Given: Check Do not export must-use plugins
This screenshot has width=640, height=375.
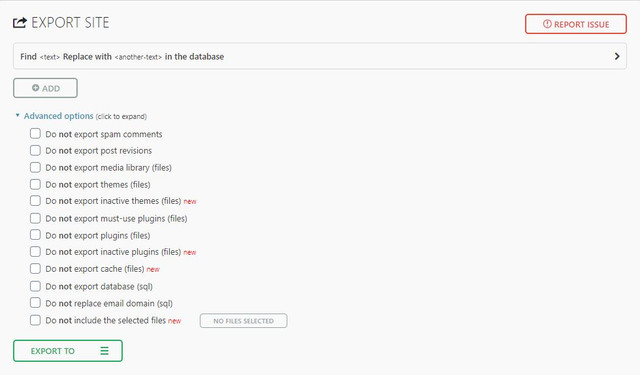Looking at the screenshot, I should pos(36,218).
